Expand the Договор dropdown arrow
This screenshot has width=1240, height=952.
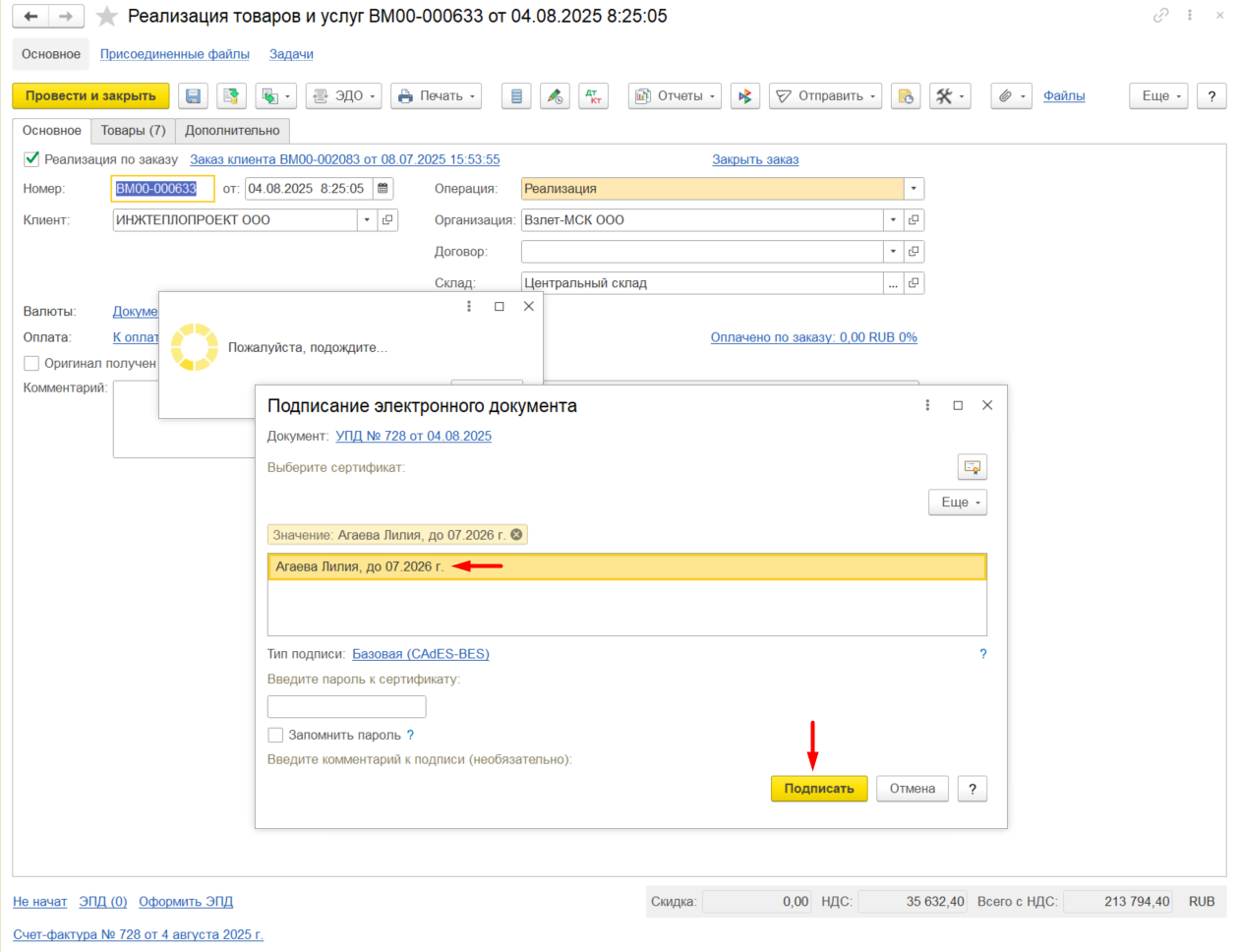(x=893, y=252)
